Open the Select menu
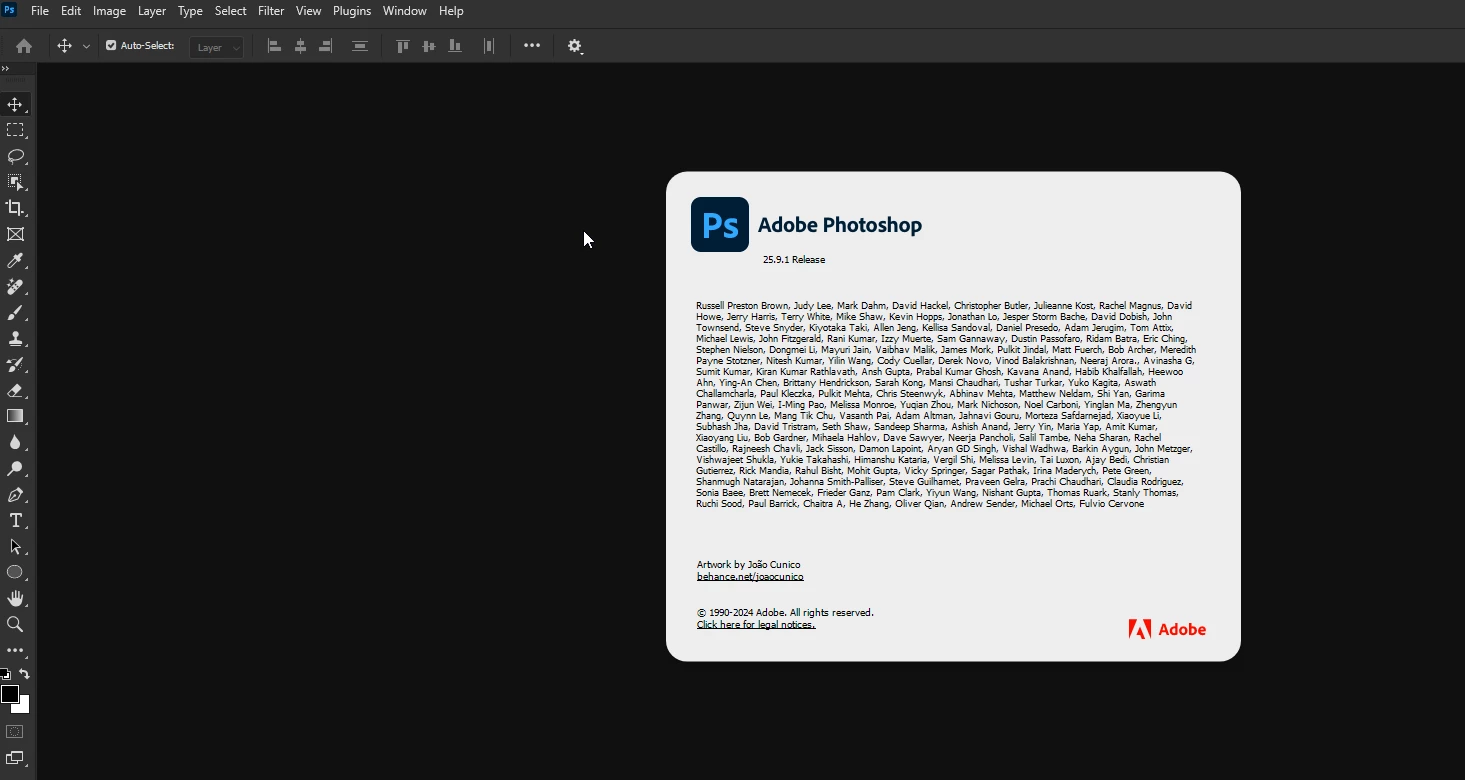The height and width of the screenshot is (780, 1465). click(230, 11)
